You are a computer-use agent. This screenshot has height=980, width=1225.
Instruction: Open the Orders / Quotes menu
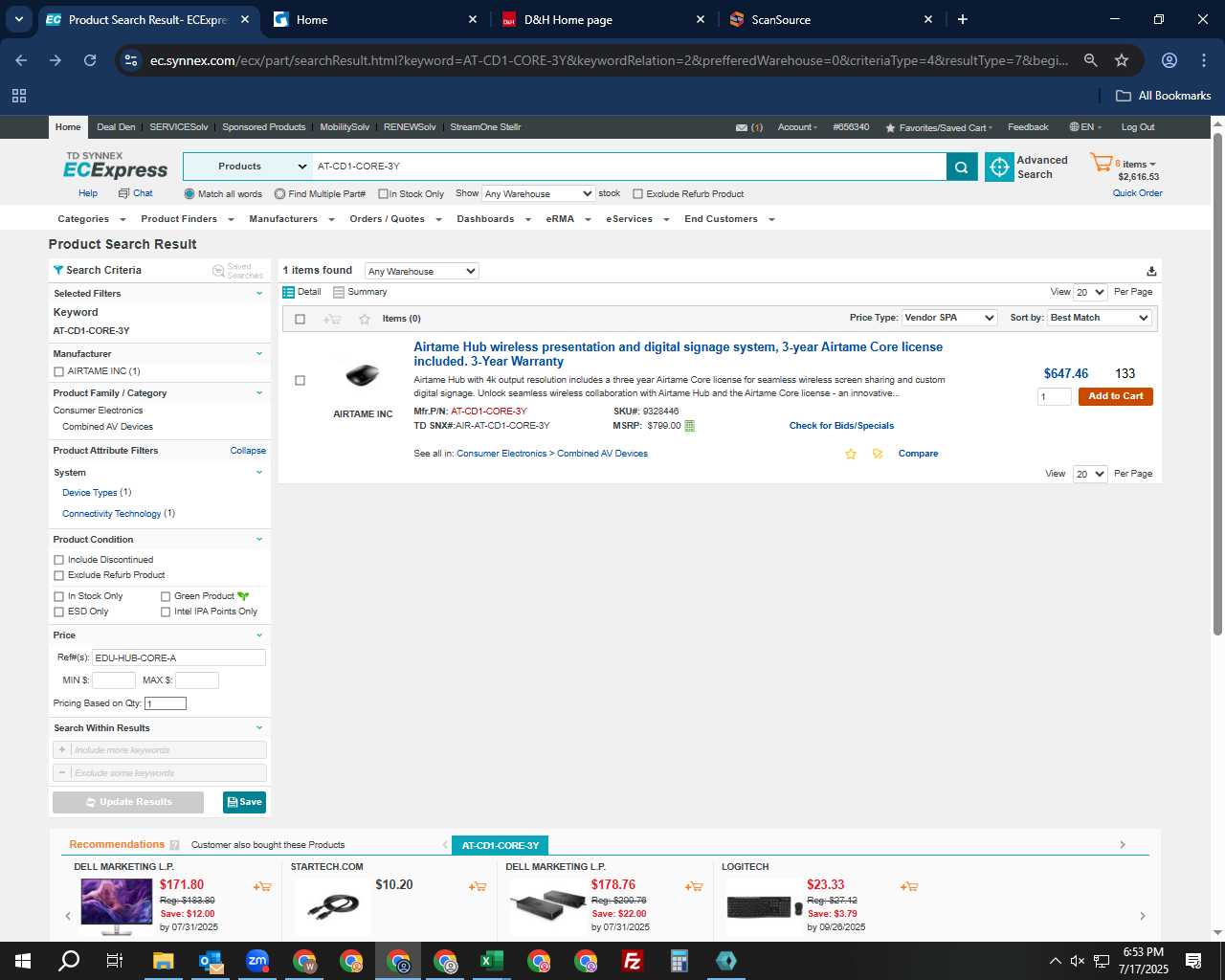click(395, 219)
